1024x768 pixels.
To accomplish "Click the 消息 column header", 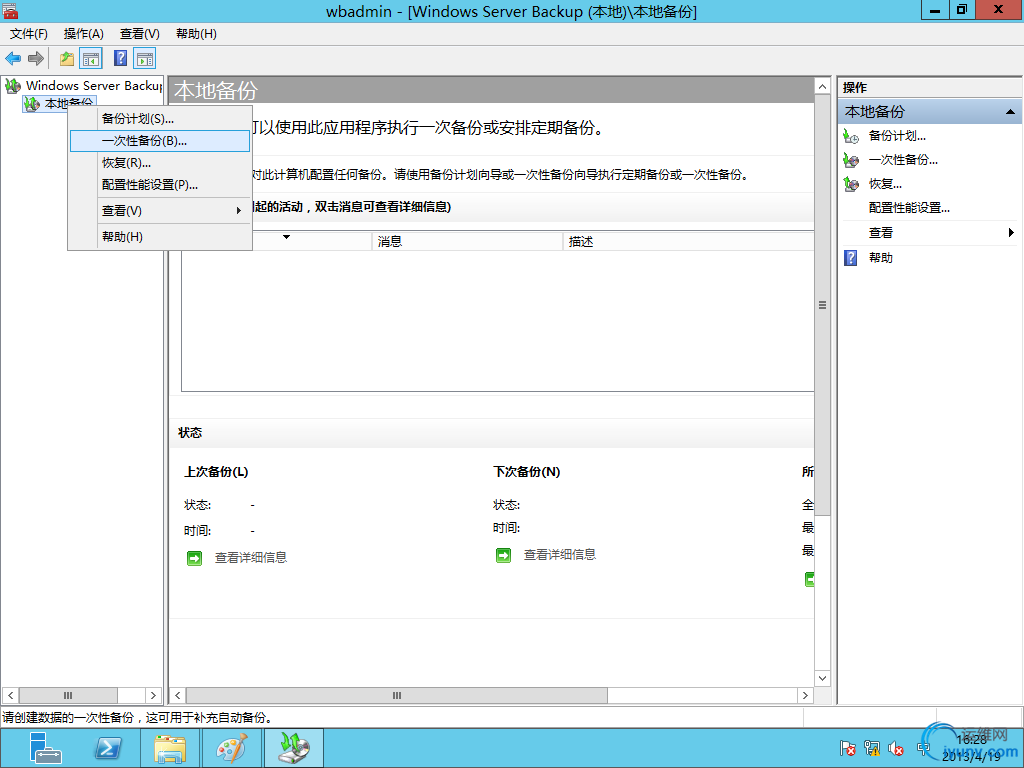I will coord(467,242).
